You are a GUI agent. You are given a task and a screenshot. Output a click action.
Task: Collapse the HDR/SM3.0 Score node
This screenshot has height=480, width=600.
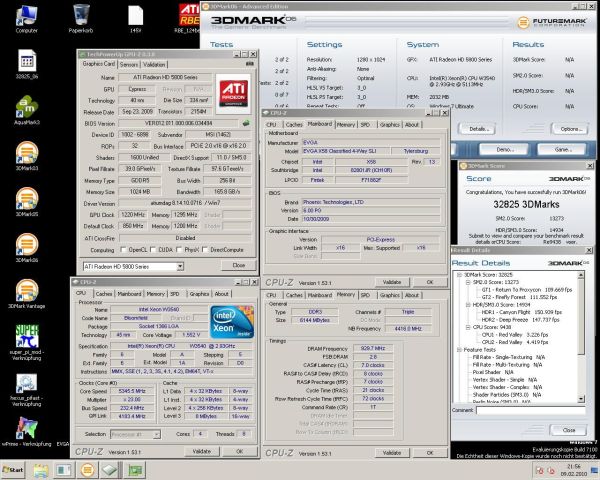point(468,305)
